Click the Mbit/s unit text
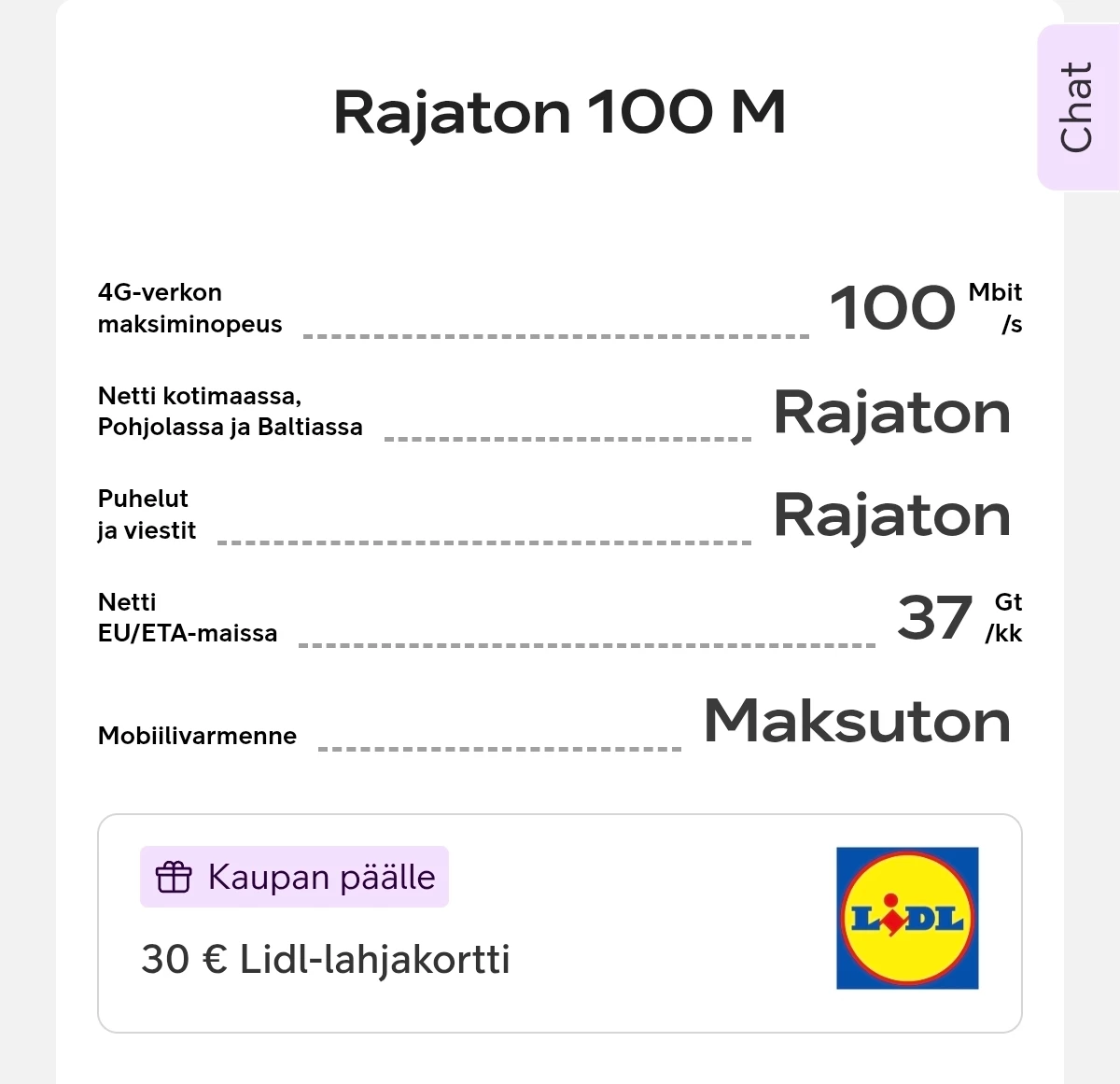Image resolution: width=1120 pixels, height=1084 pixels. [x=997, y=308]
